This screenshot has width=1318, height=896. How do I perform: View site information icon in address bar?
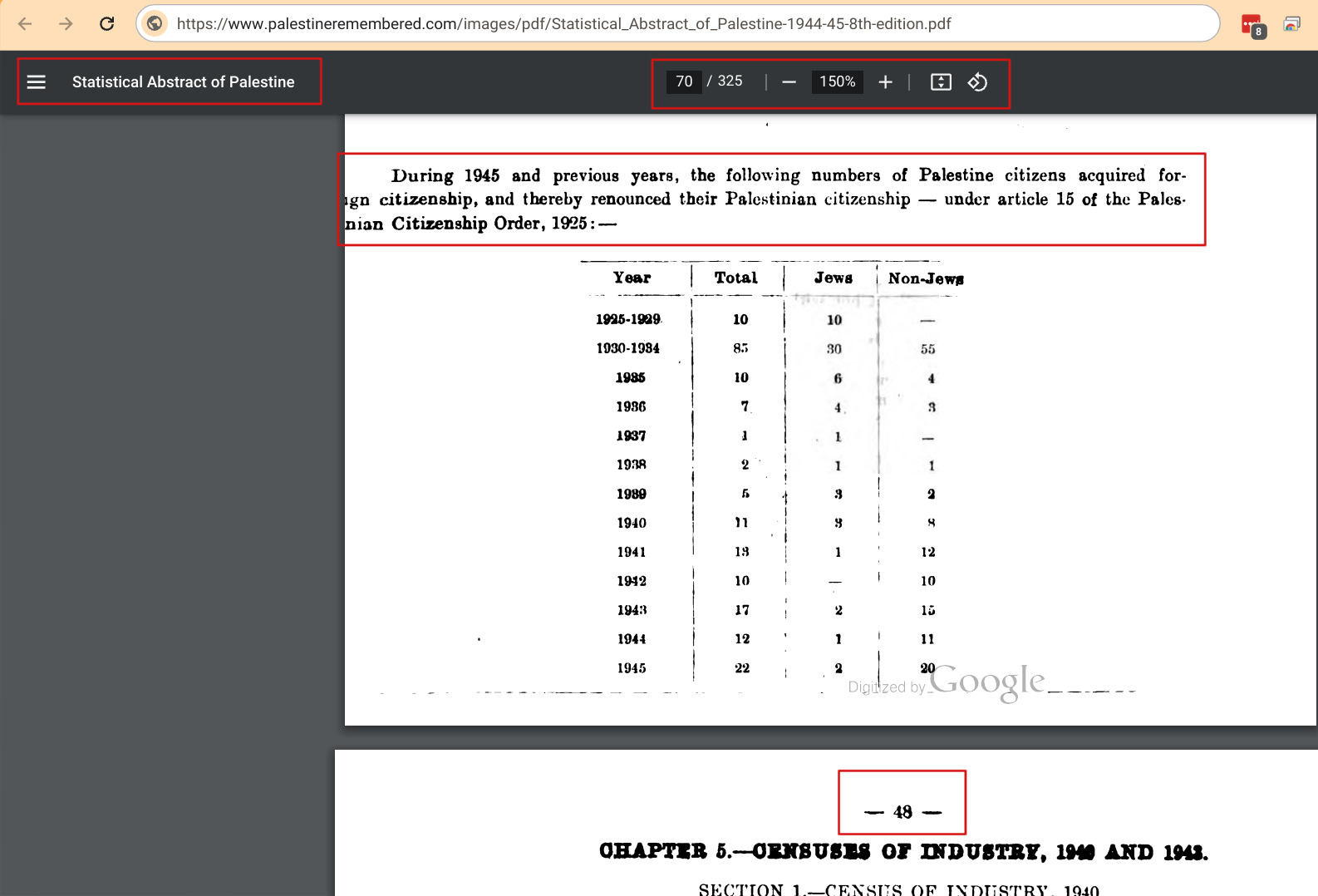click(x=155, y=24)
